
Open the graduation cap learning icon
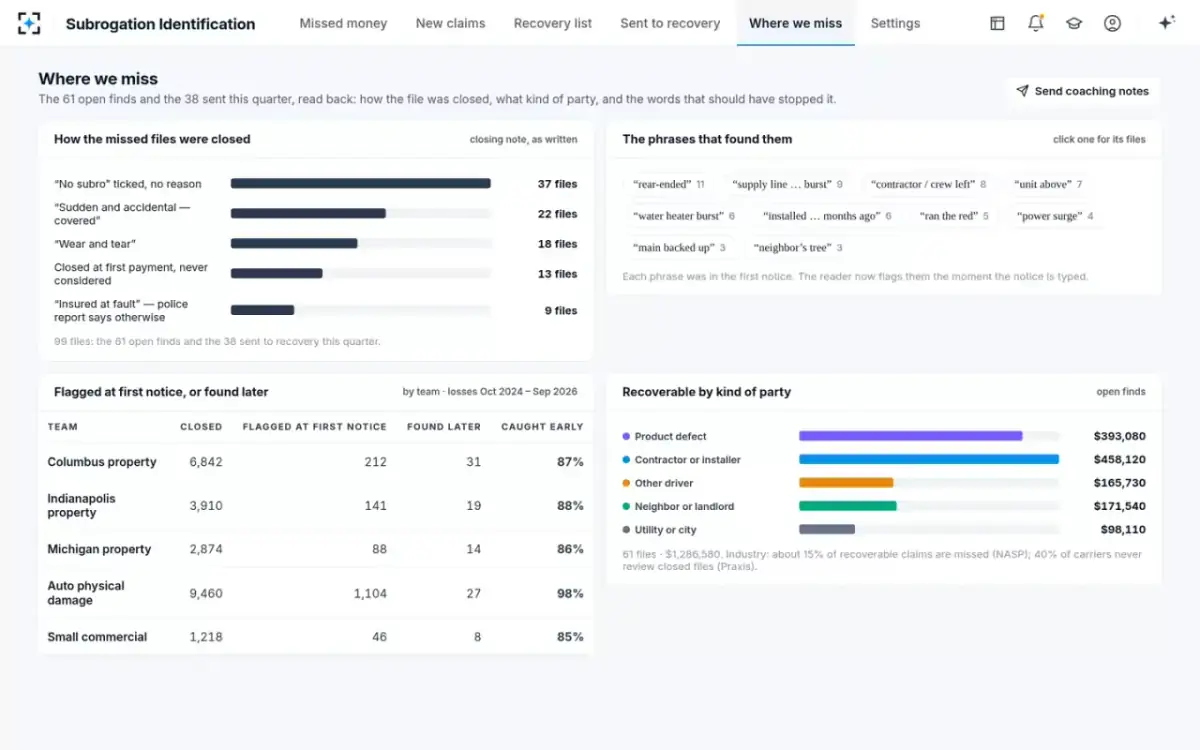1074,23
